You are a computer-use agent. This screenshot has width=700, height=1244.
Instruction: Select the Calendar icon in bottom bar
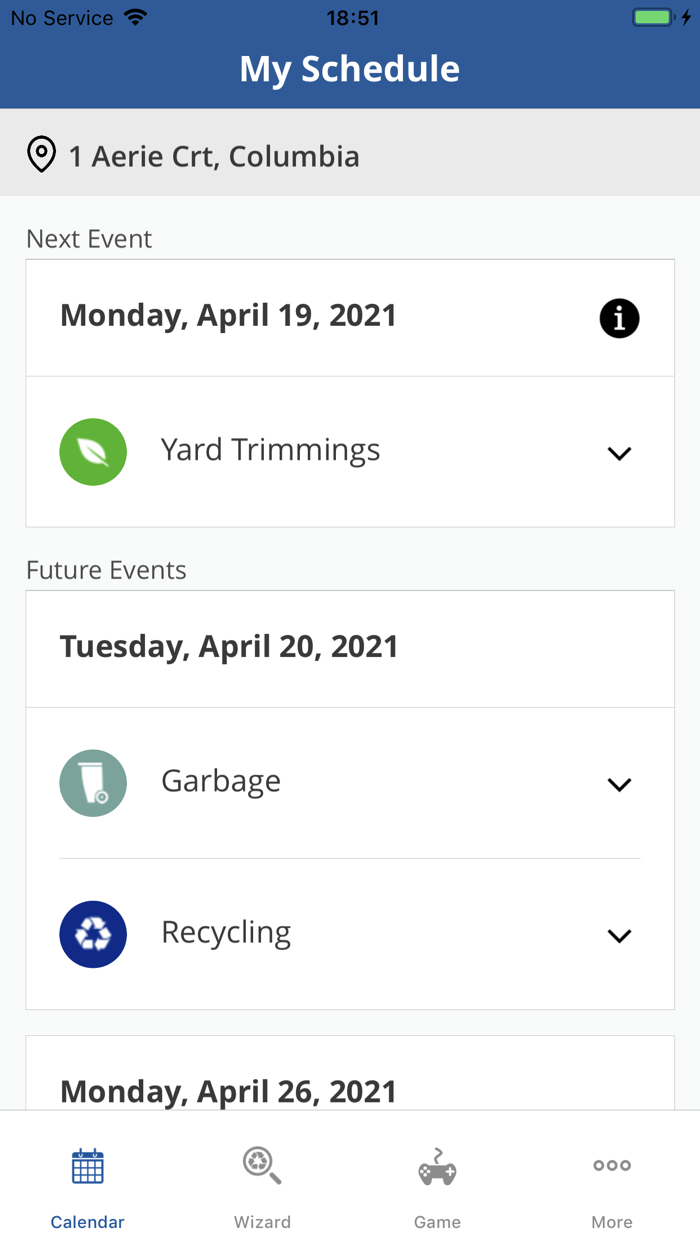point(87,1165)
